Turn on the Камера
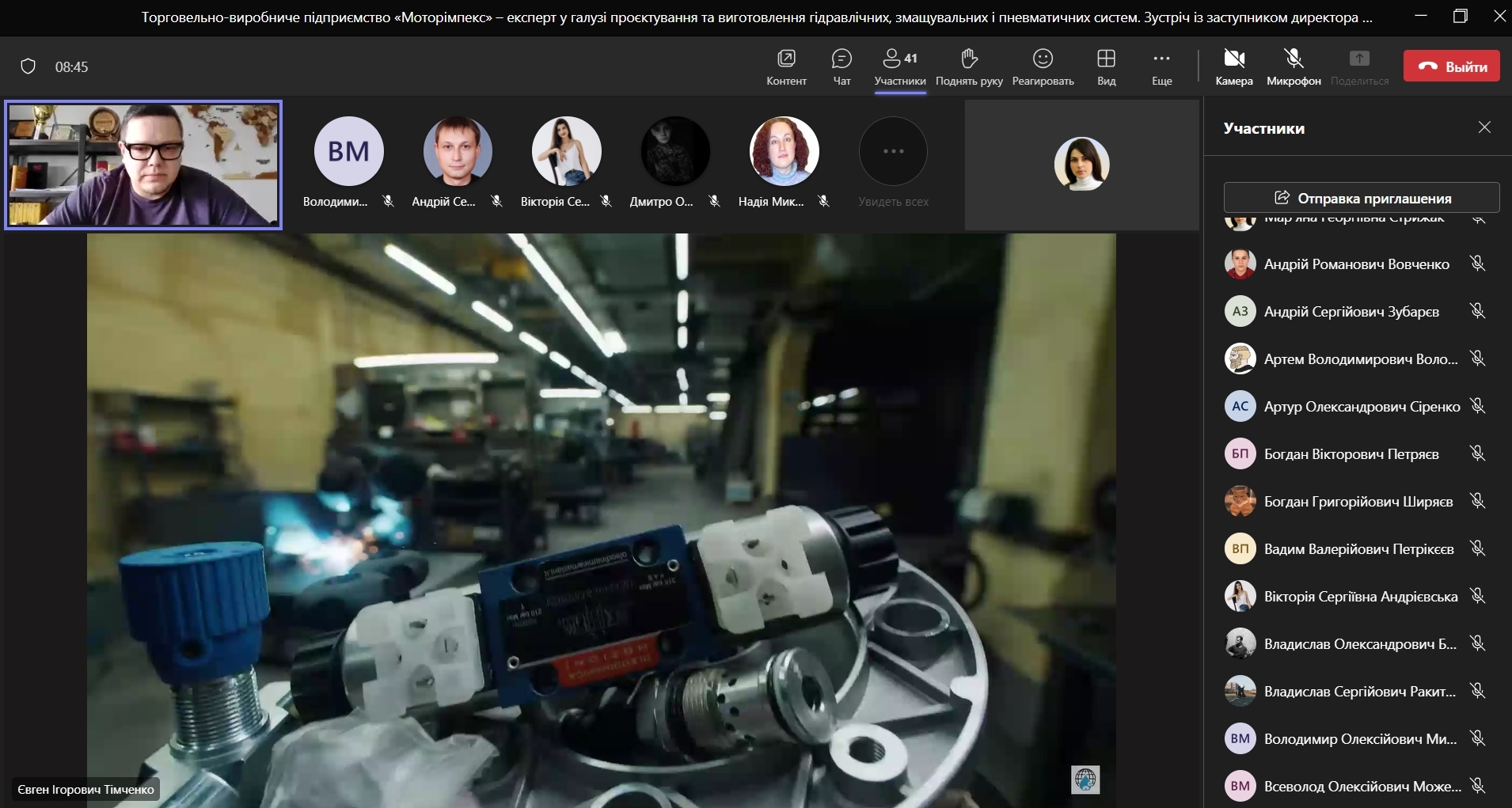The image size is (1512, 808). pyautogui.click(x=1234, y=66)
